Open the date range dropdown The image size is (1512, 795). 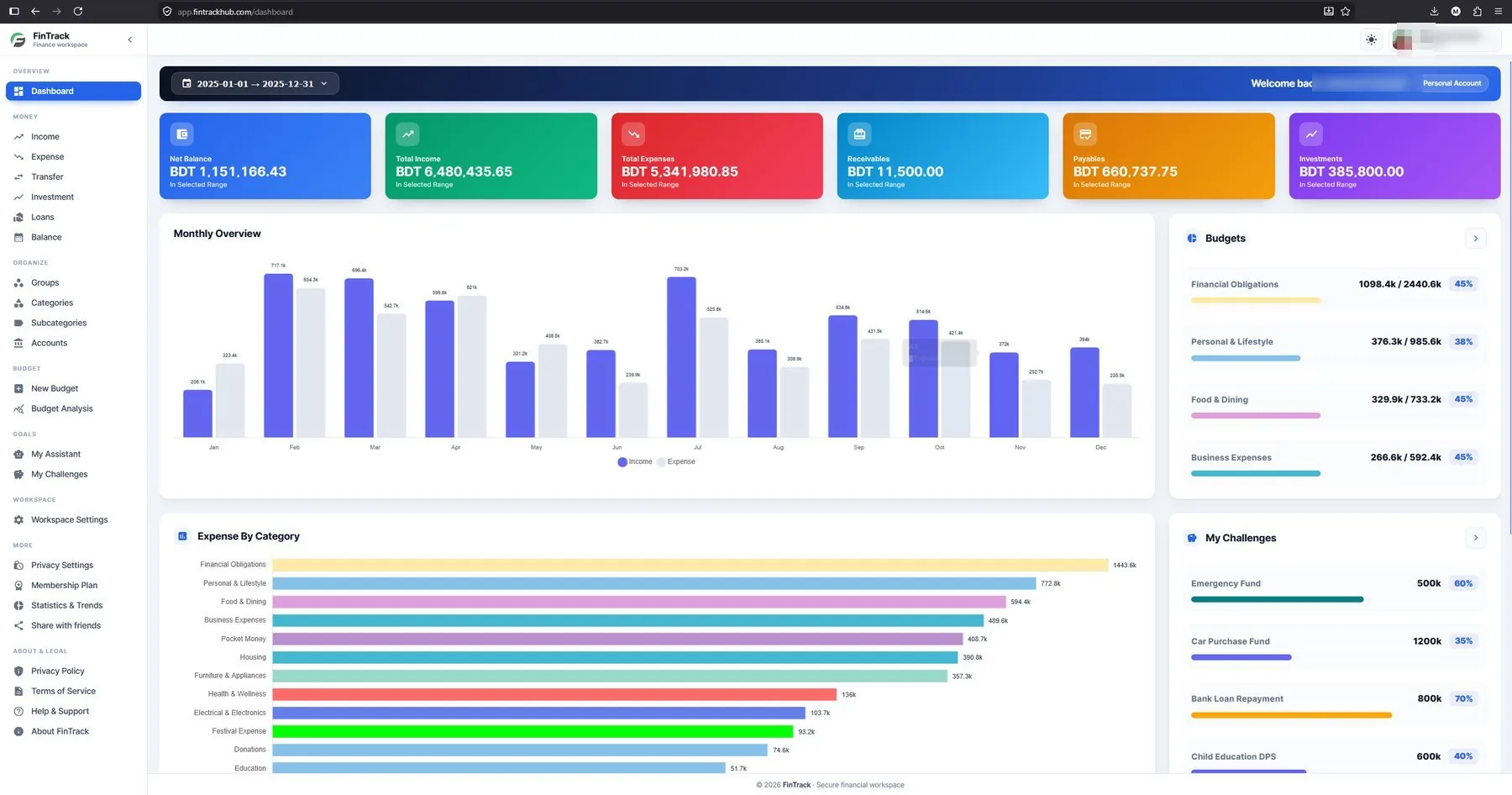coord(255,83)
